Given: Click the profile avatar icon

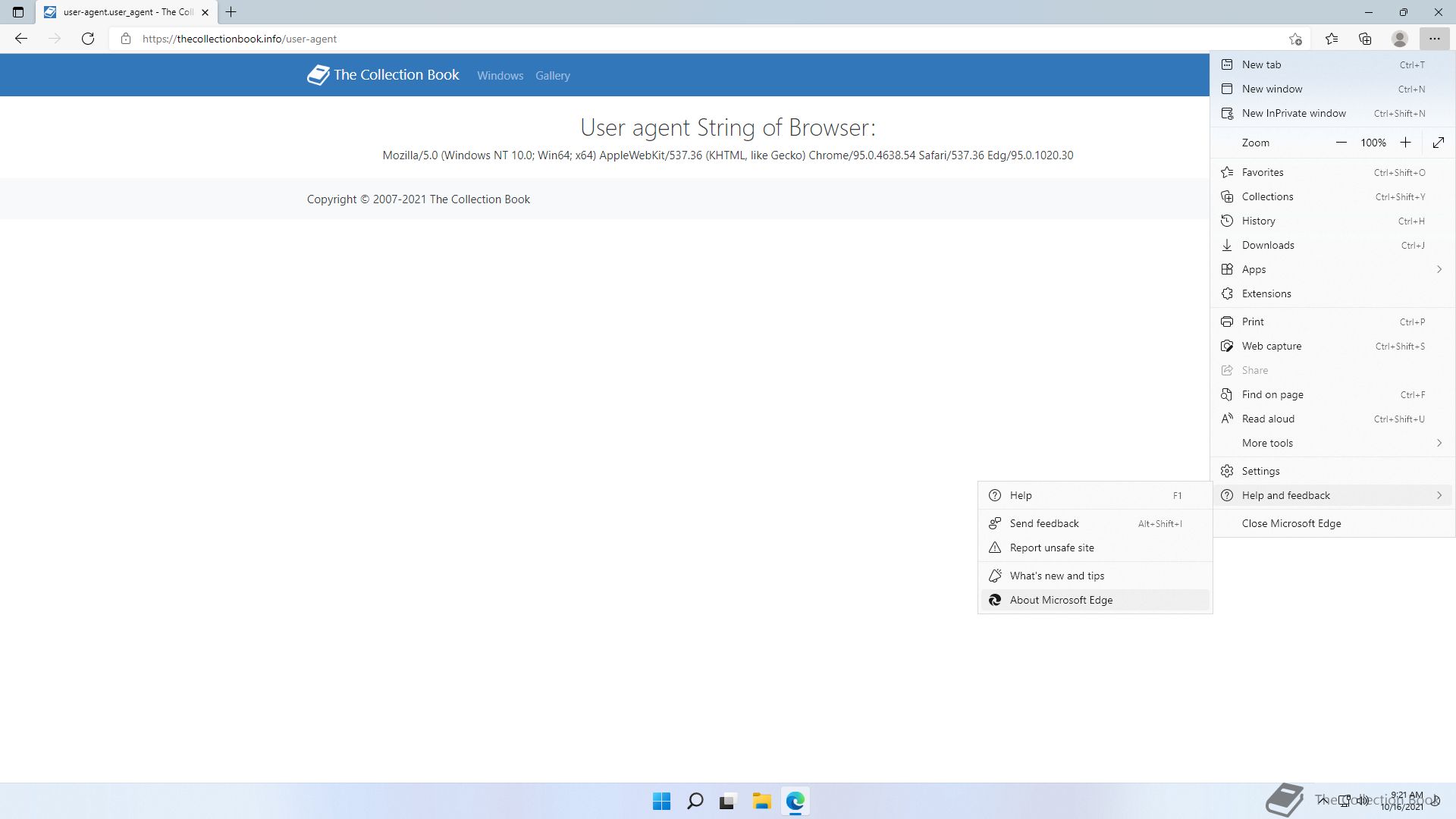Looking at the screenshot, I should click(1400, 39).
